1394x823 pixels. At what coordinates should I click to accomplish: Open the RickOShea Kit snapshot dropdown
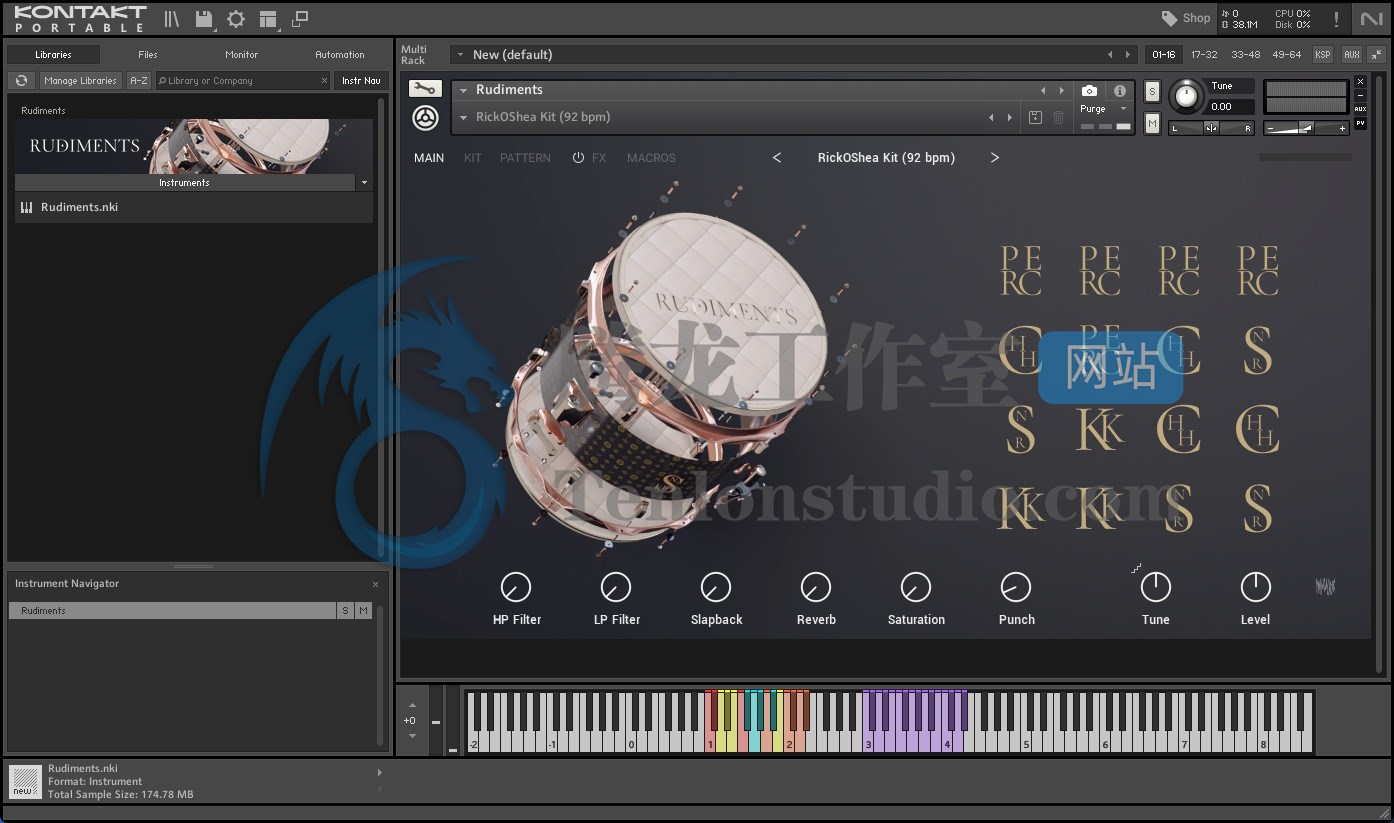[464, 118]
